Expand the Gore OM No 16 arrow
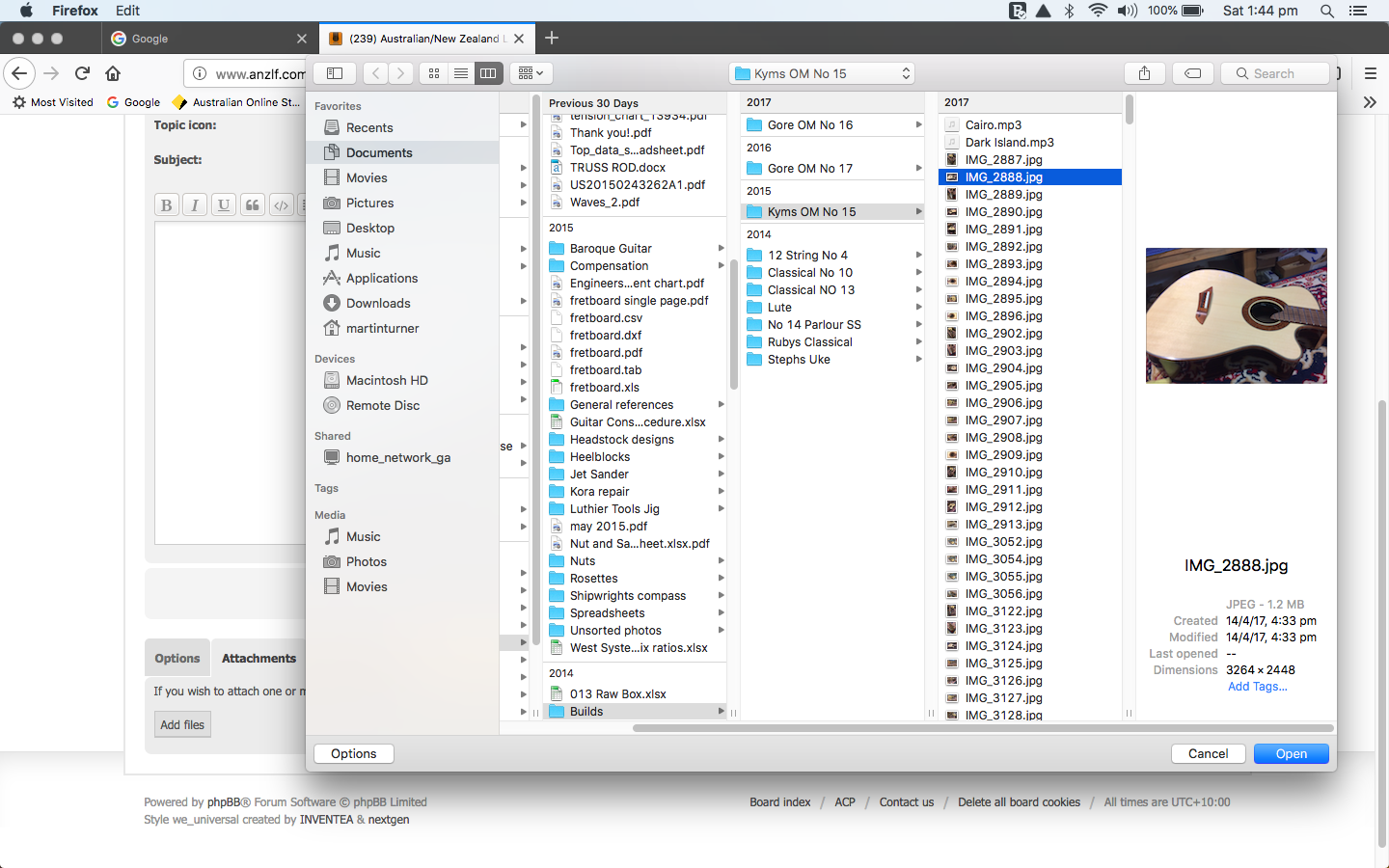The image size is (1389, 868). [x=918, y=124]
